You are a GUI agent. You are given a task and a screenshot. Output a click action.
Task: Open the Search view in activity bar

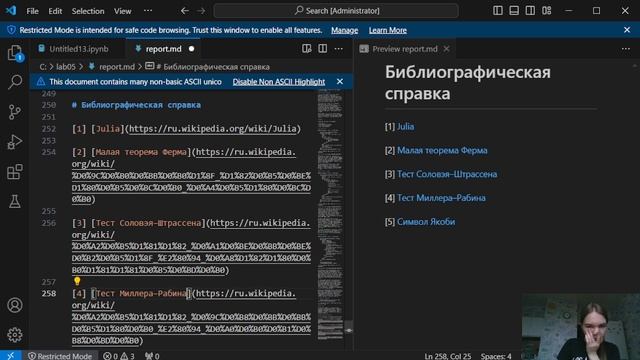point(15,82)
